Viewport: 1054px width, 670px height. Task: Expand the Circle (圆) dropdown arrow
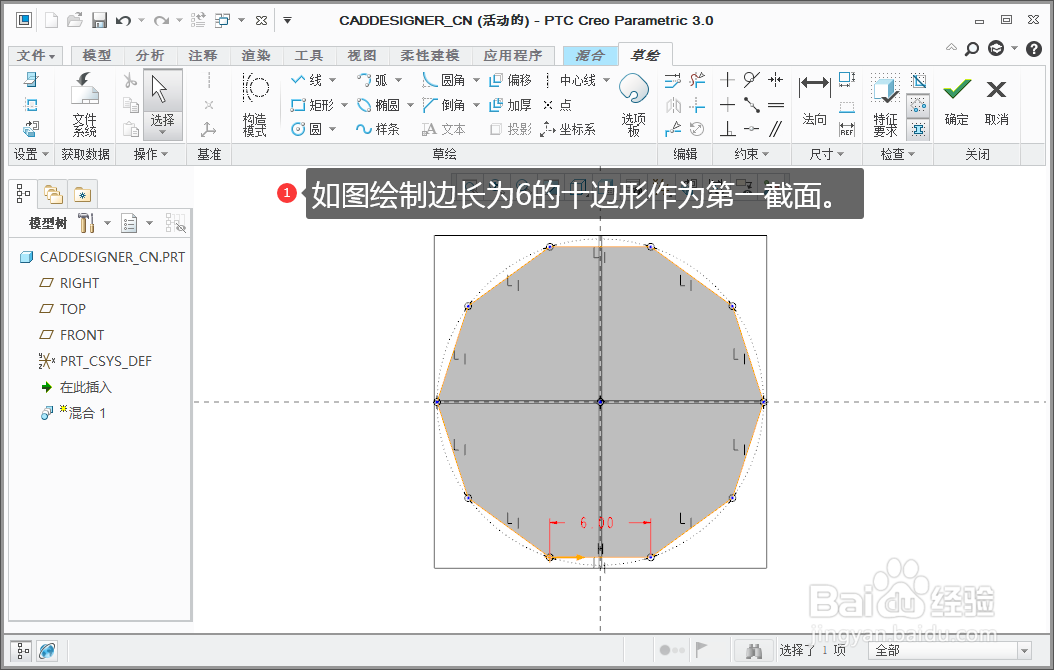(x=333, y=129)
